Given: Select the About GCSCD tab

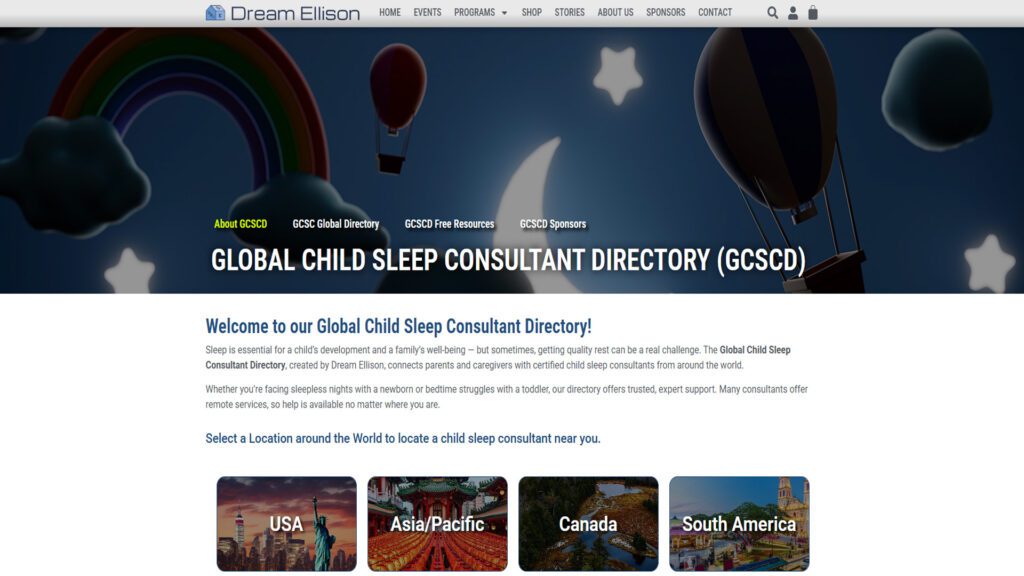Looking at the screenshot, I should tap(240, 224).
